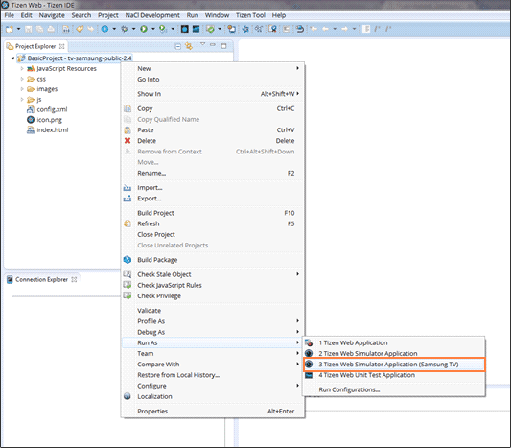Screen dimensions: 511x448
Task: Choose 1 Tizen Web Application
Action: point(394,343)
